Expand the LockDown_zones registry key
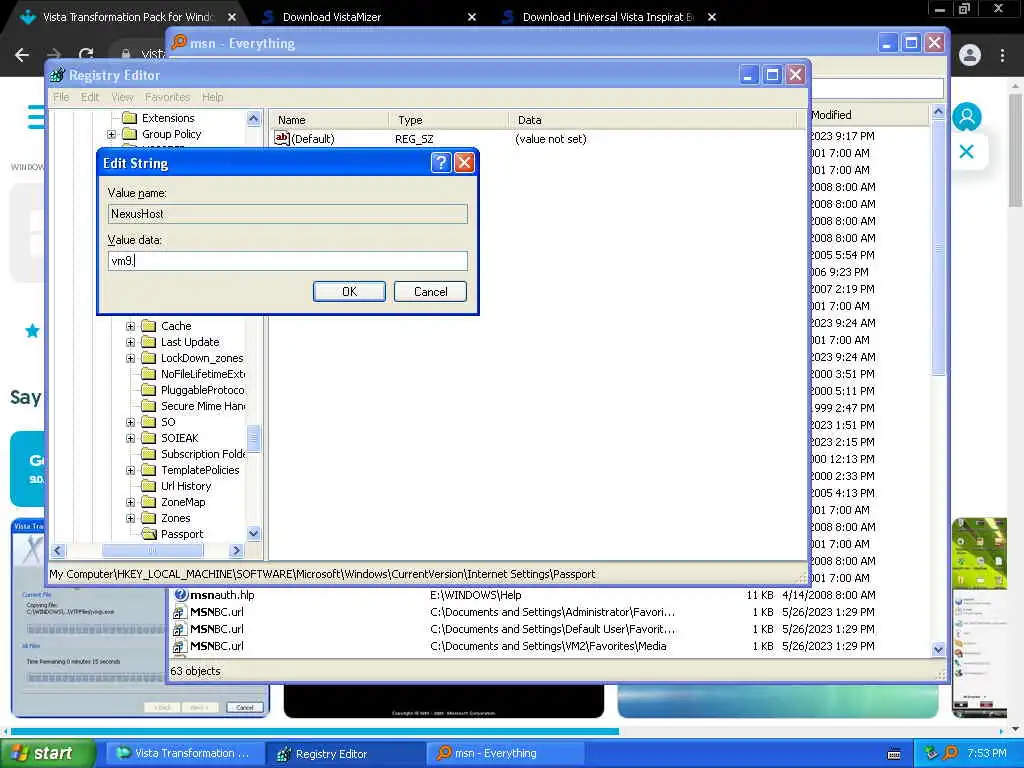 [x=131, y=358]
